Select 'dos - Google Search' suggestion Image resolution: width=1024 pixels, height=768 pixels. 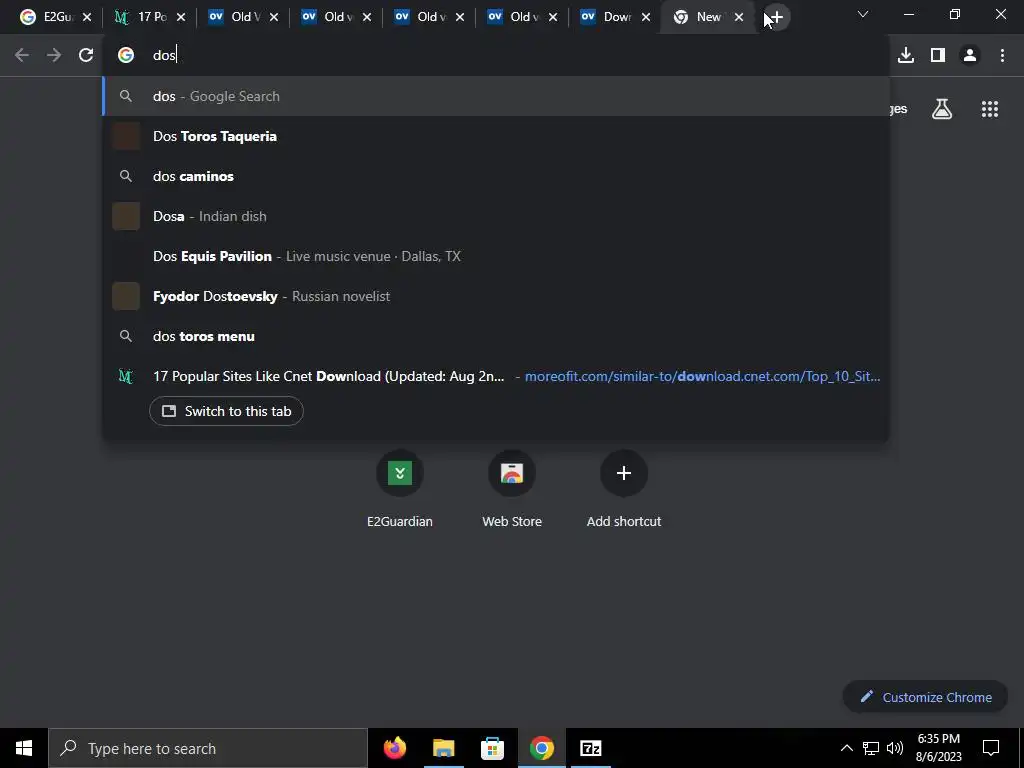[496, 96]
